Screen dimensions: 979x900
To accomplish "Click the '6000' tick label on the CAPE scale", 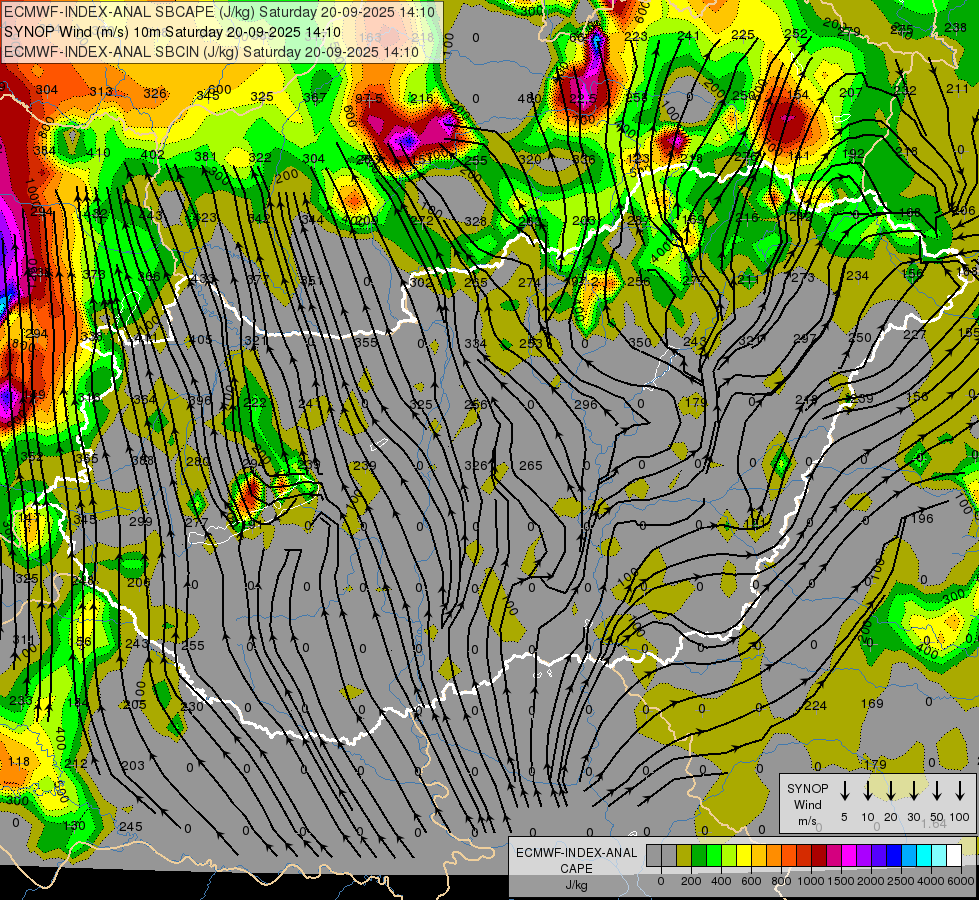I will coord(961,881).
